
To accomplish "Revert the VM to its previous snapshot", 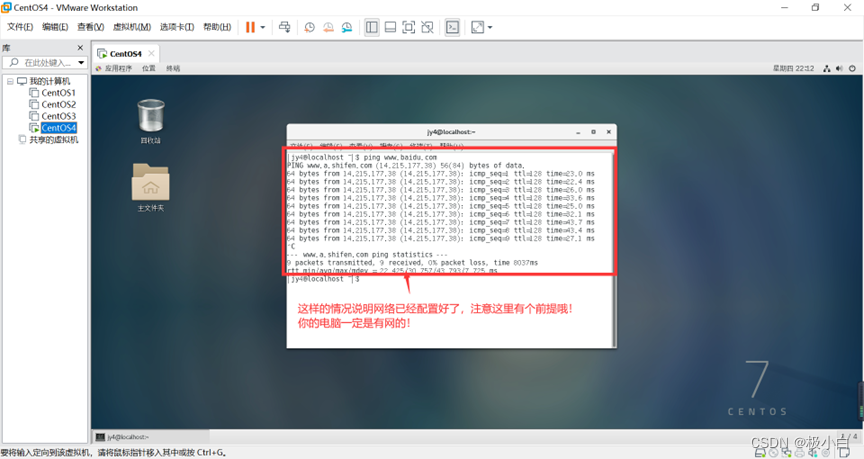I will pos(328,27).
